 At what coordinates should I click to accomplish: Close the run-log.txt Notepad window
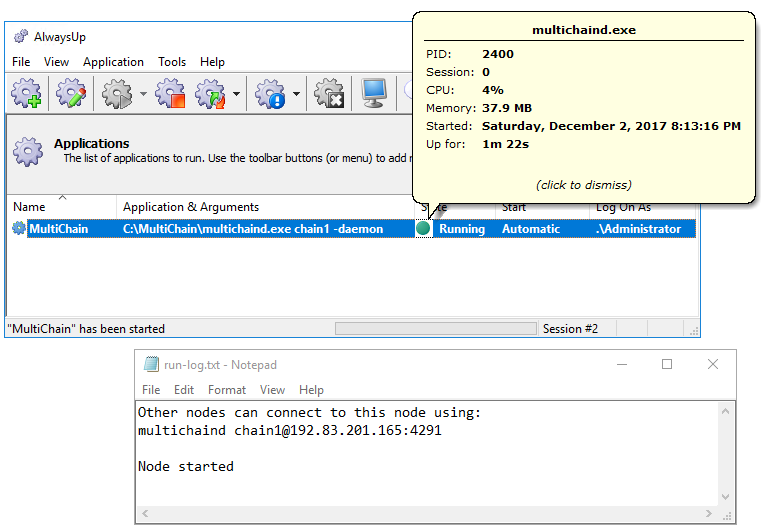(x=713, y=364)
